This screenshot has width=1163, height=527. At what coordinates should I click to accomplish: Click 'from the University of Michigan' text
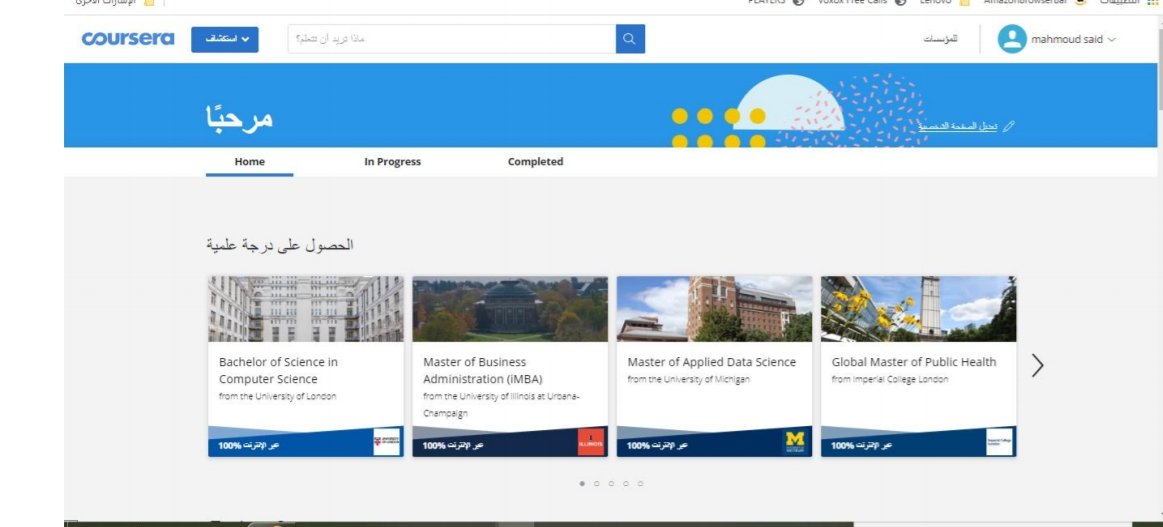[688, 379]
